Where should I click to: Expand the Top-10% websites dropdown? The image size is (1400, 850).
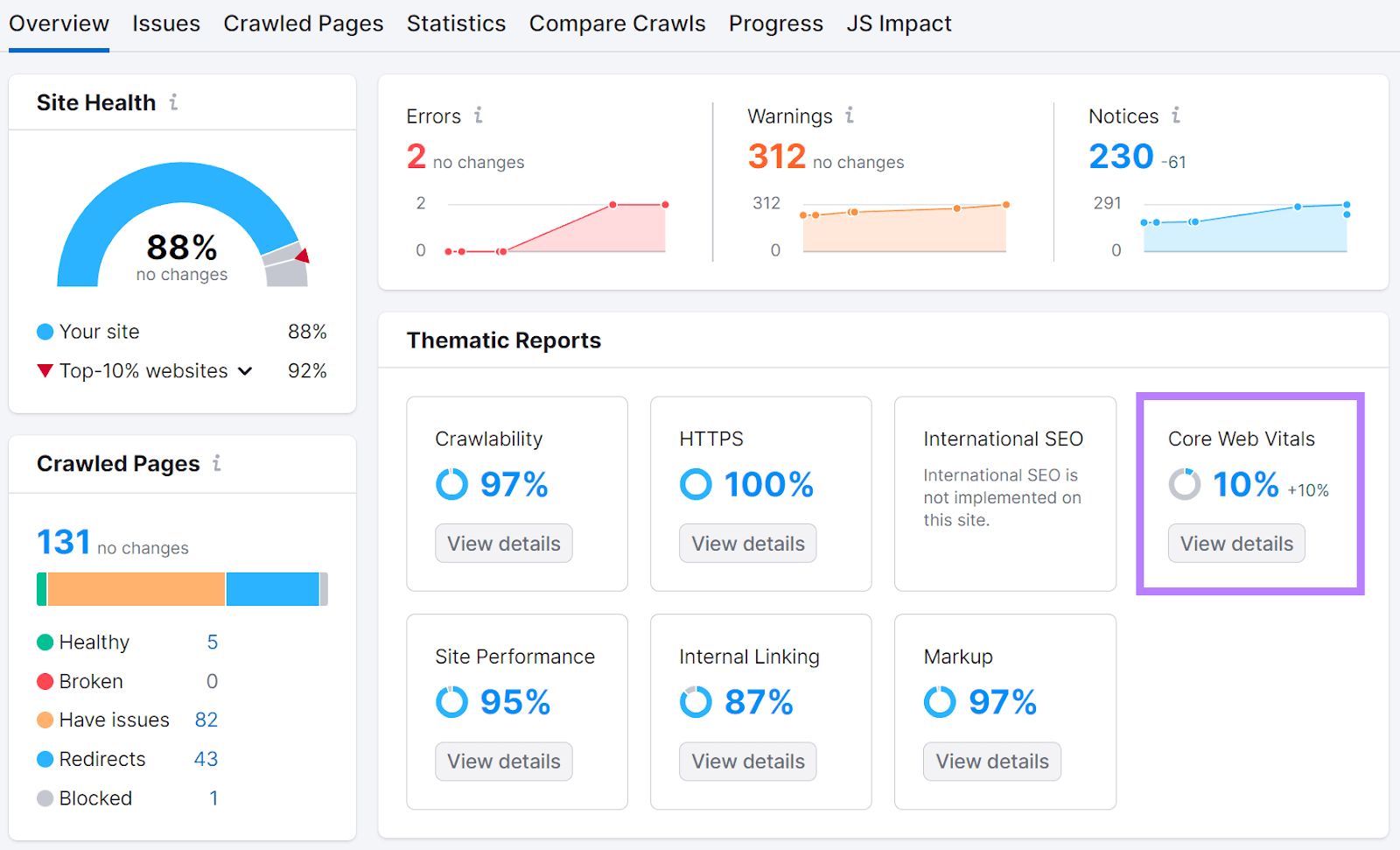click(x=245, y=370)
